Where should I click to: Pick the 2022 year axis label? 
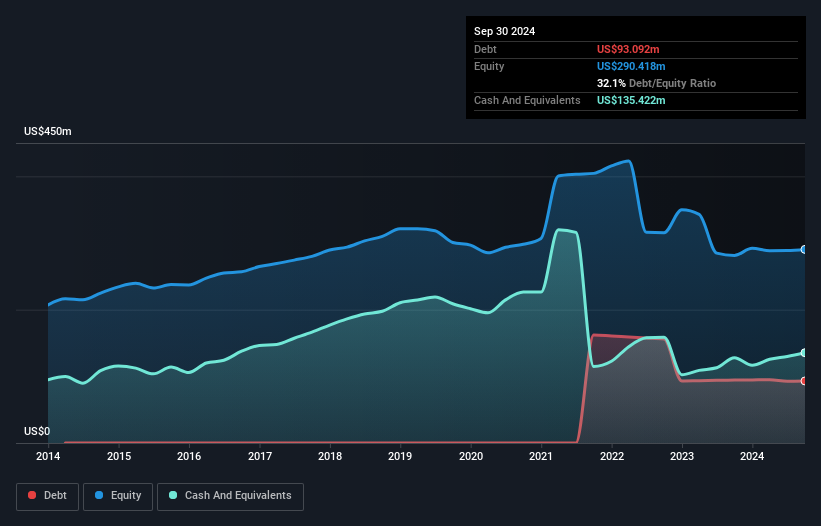click(x=611, y=457)
